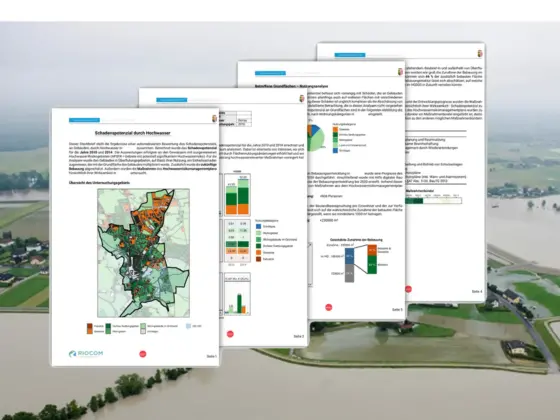Image resolution: width=560 pixels, height=420 pixels.
Task: Click the stacked bar chart on page two
Action: [x=238, y=195]
